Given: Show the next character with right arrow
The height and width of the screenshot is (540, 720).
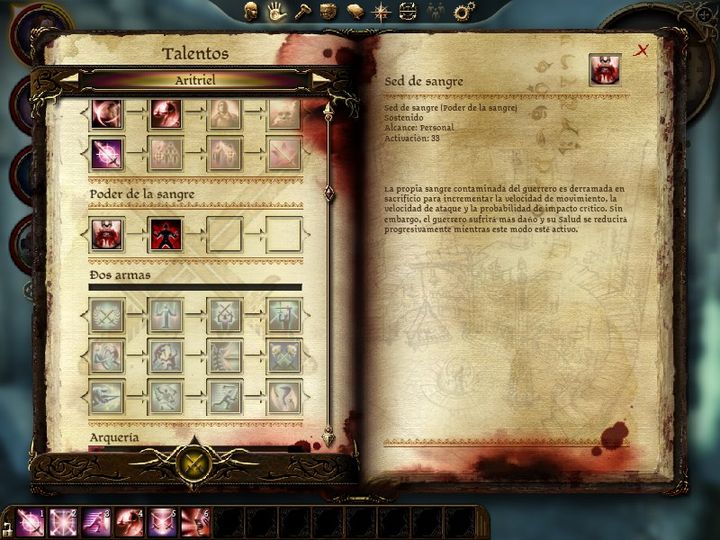Looking at the screenshot, I should (x=321, y=79).
